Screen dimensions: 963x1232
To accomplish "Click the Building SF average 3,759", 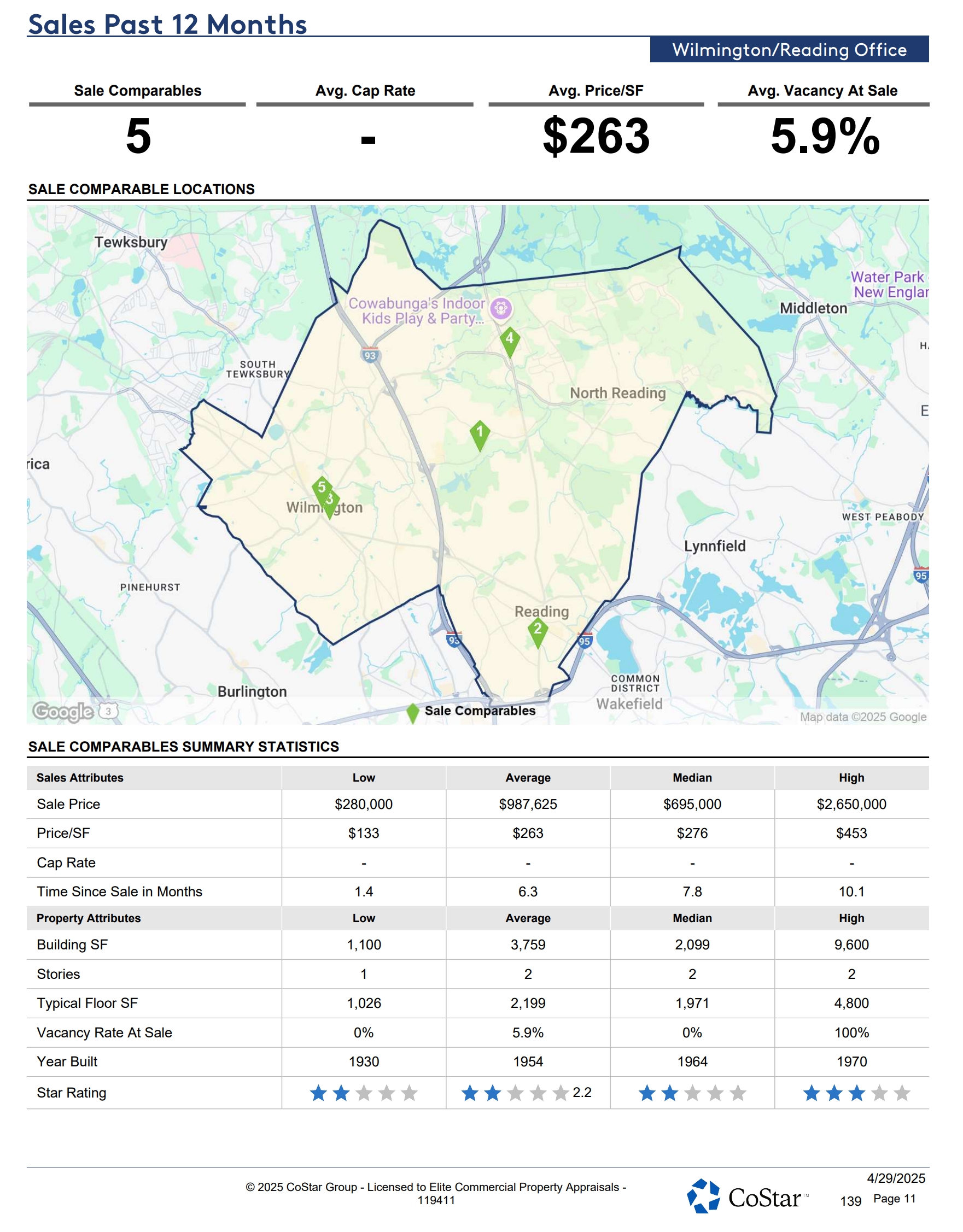I will point(528,945).
